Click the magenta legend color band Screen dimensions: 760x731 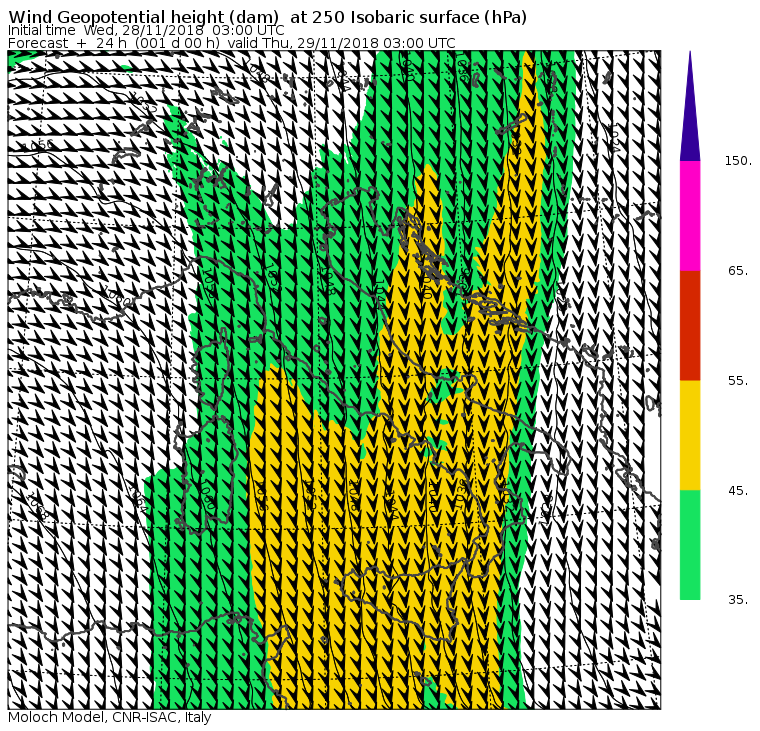690,216
